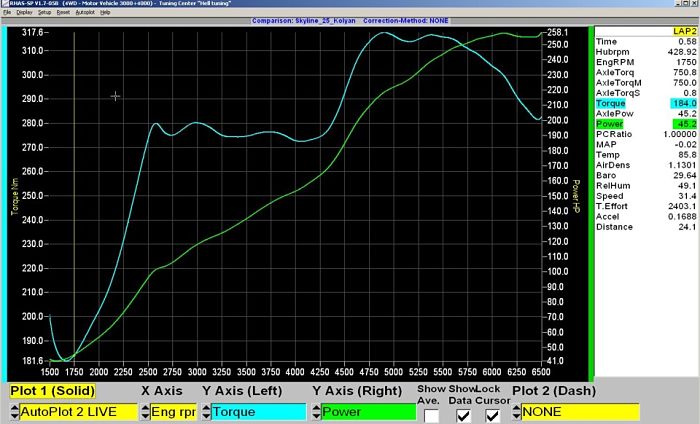Select the AutoPlot 2 LIVE plot field
Viewport: 700px width, 424px height.
point(78,412)
